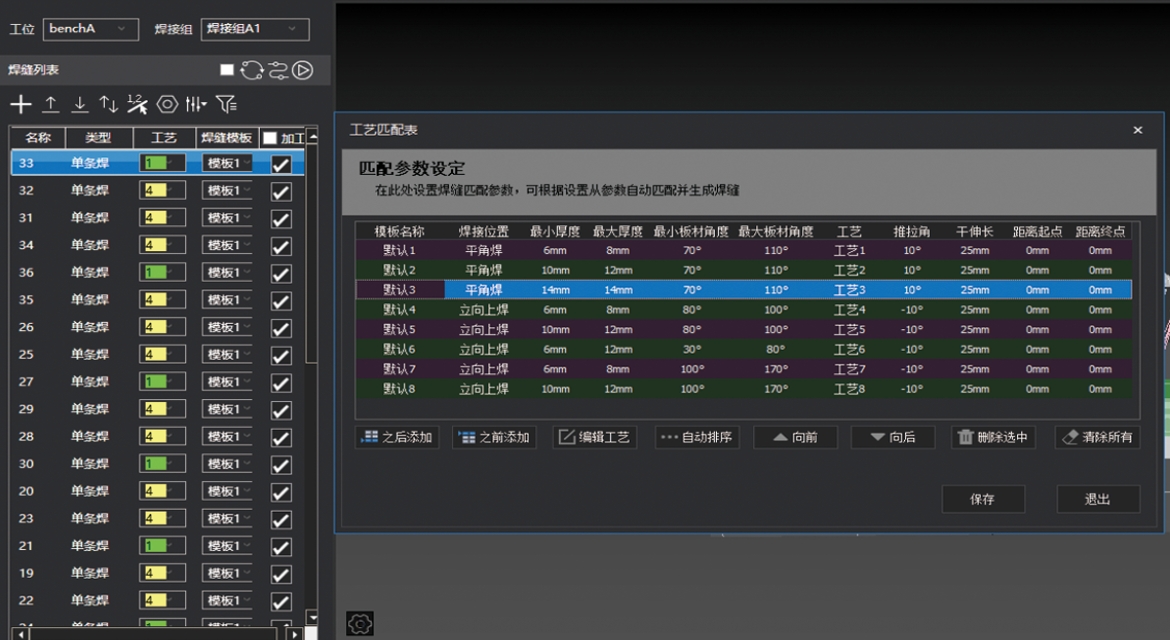Image resolution: width=1170 pixels, height=640 pixels.
Task: Disable the checkbox for weld row 20
Action: coord(279,491)
